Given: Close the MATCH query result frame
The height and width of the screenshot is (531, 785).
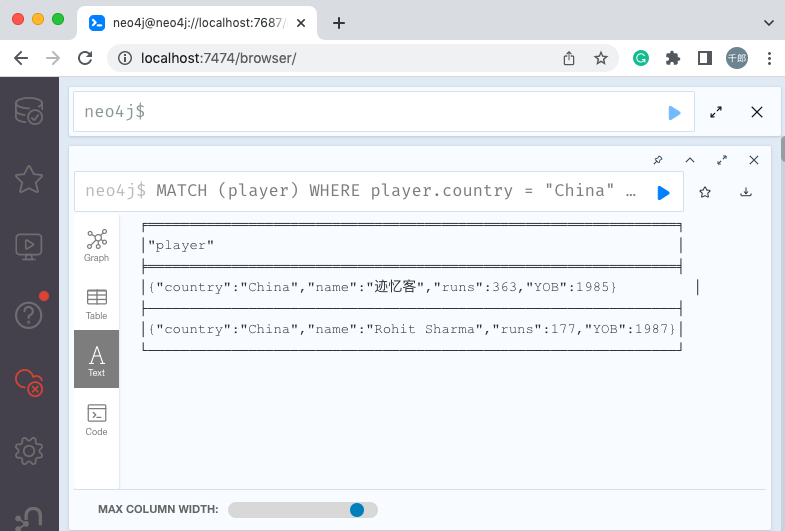Looking at the screenshot, I should tap(753, 160).
